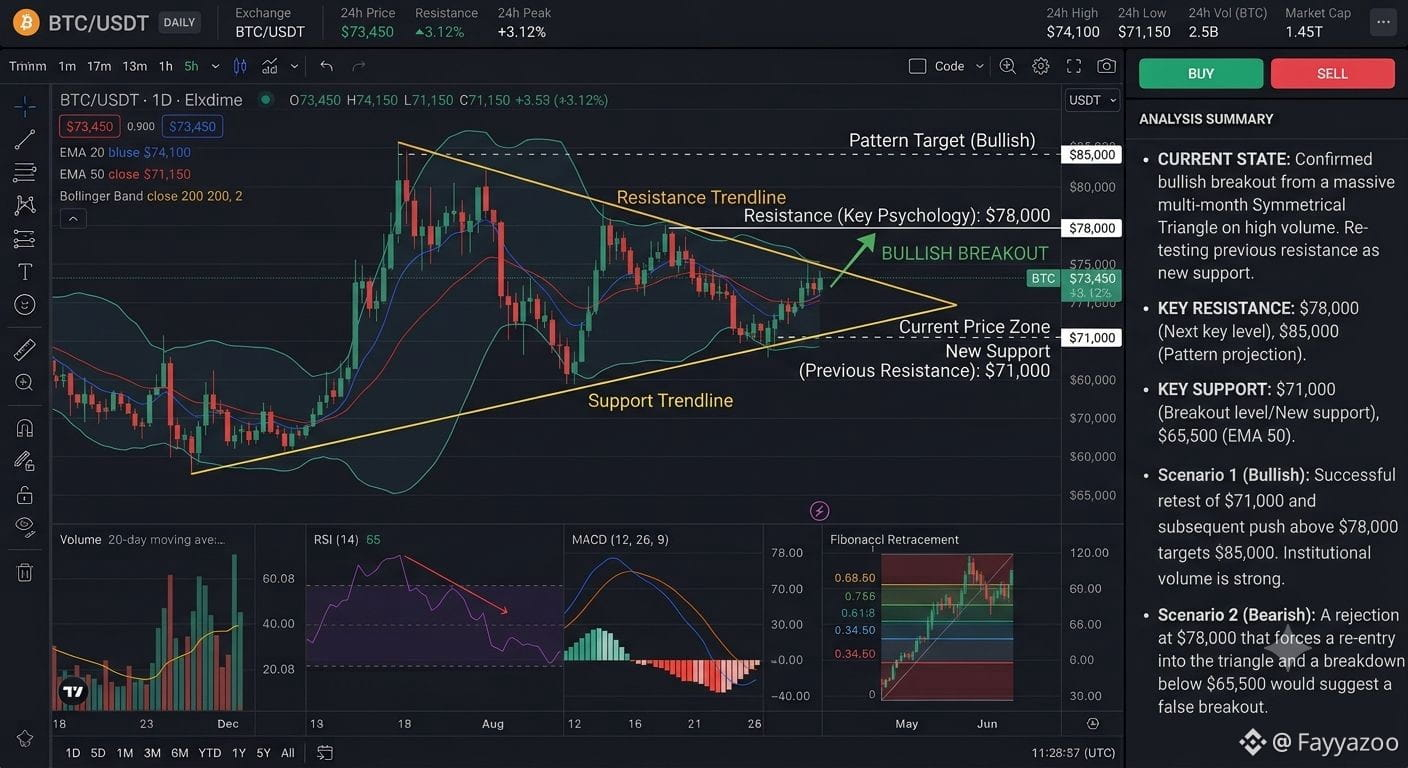This screenshot has height=768, width=1408.
Task: Select the EMA 50 indicator legend
Action: (x=125, y=174)
